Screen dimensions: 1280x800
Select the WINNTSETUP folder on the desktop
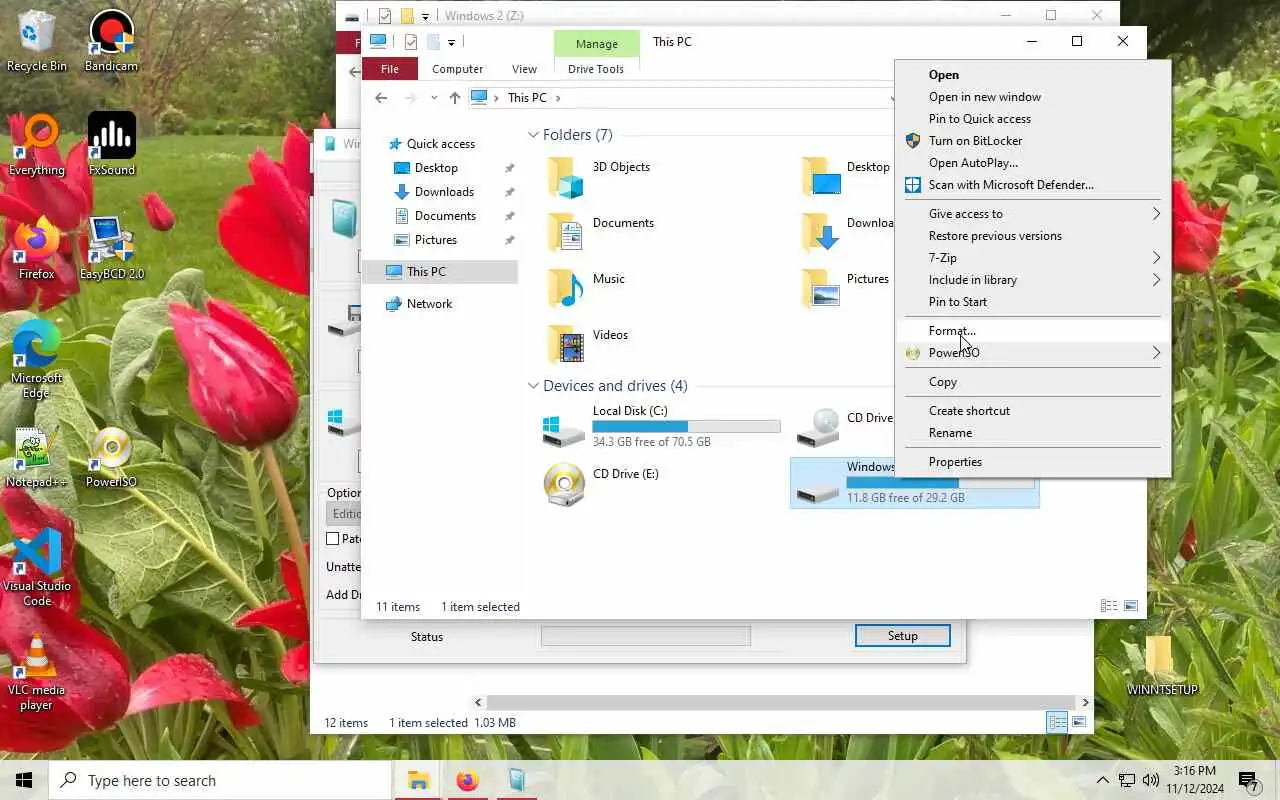(1161, 665)
